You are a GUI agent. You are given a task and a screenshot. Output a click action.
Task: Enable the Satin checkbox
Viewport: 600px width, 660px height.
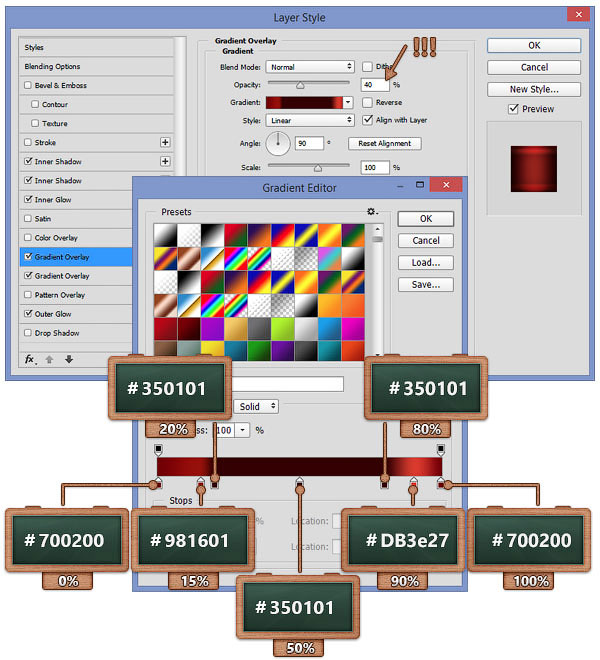28,218
